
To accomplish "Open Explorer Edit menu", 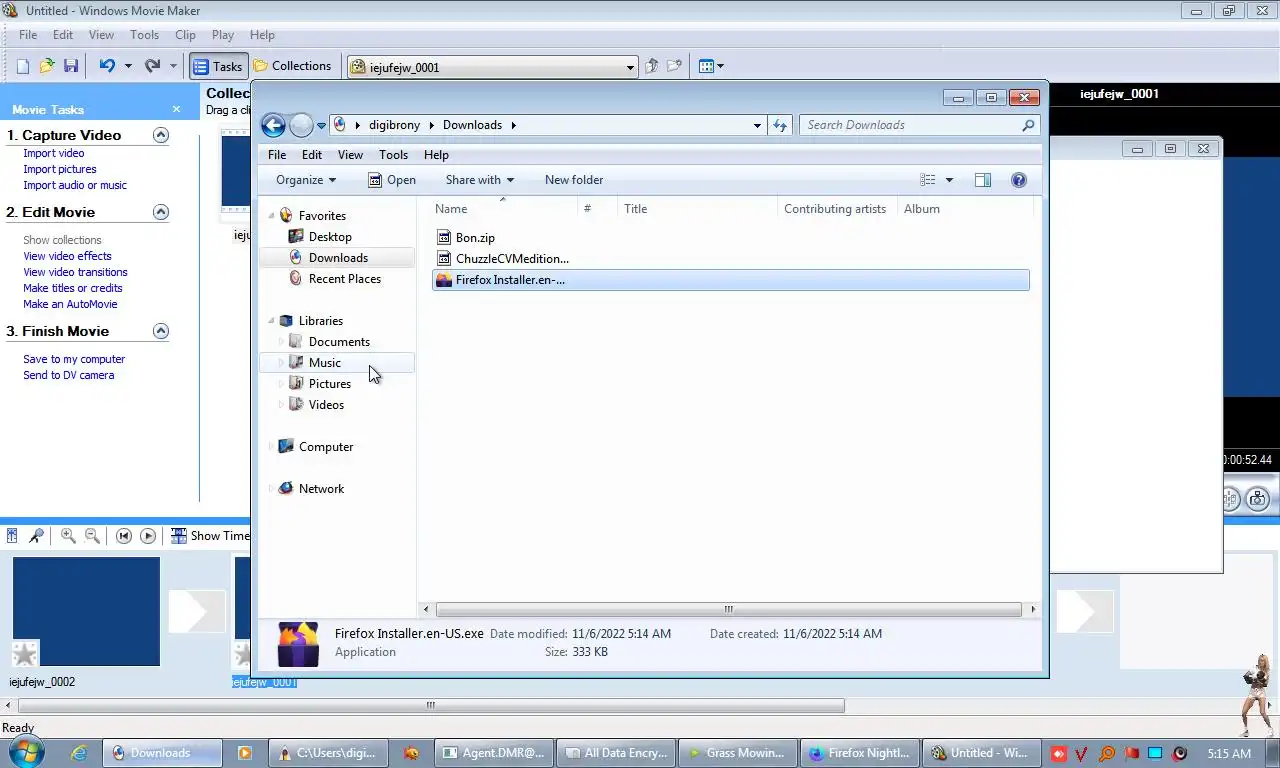I will (x=312, y=155).
